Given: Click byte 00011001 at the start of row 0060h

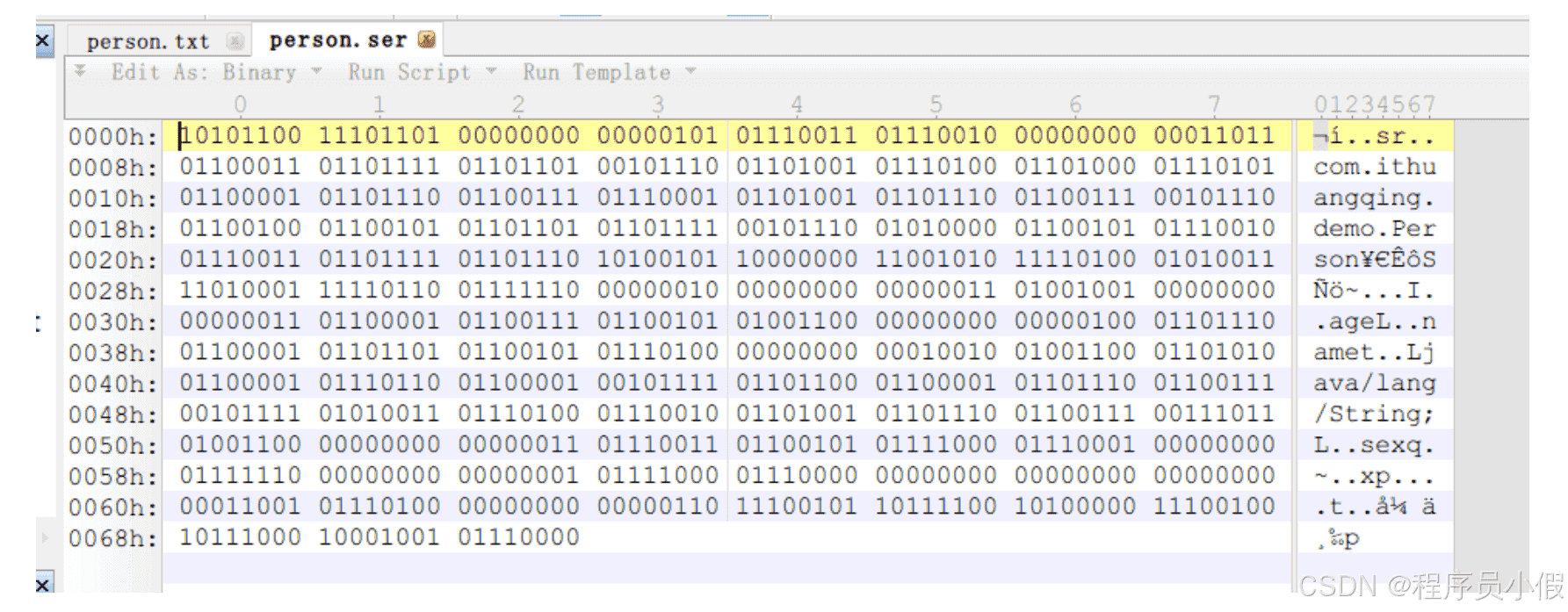Looking at the screenshot, I should pyautogui.click(x=240, y=506).
